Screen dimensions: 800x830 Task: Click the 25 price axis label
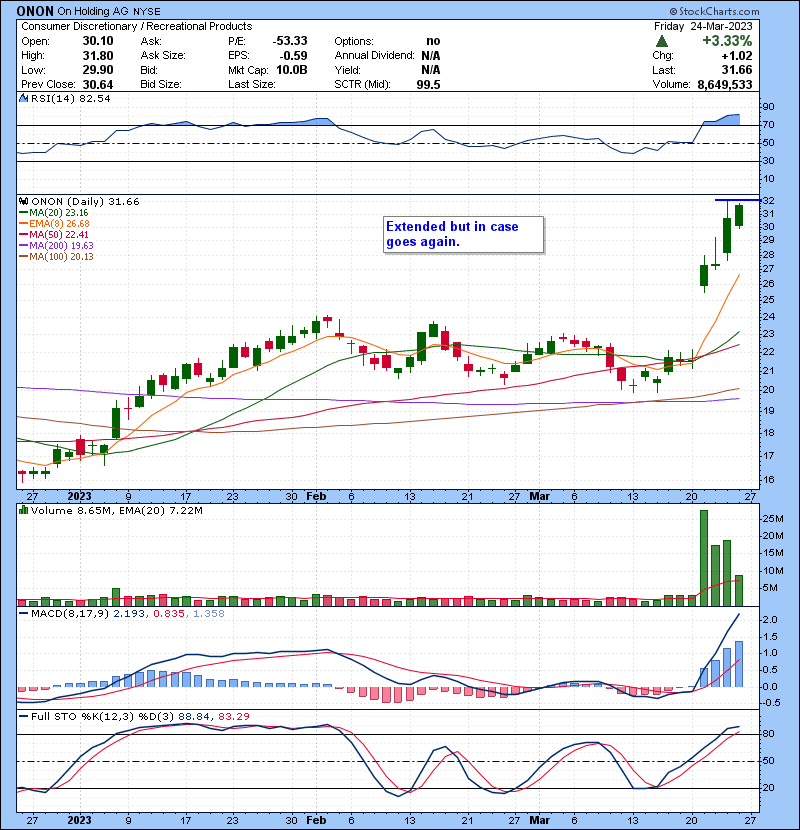click(768, 300)
